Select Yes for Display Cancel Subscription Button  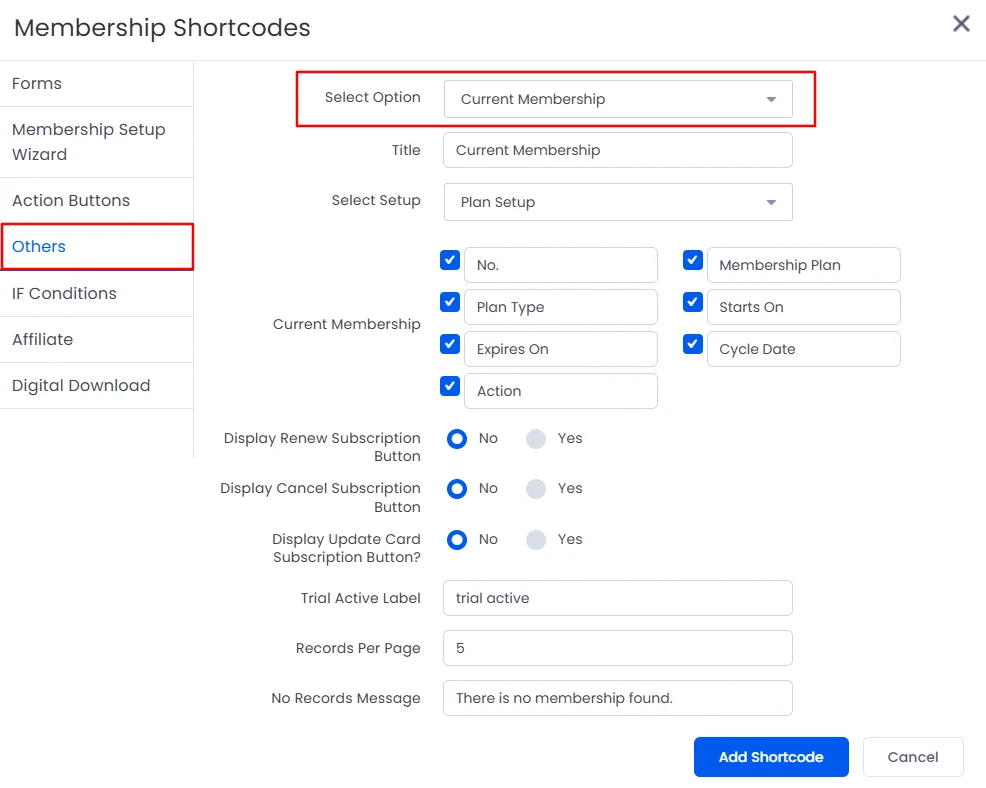coord(536,489)
